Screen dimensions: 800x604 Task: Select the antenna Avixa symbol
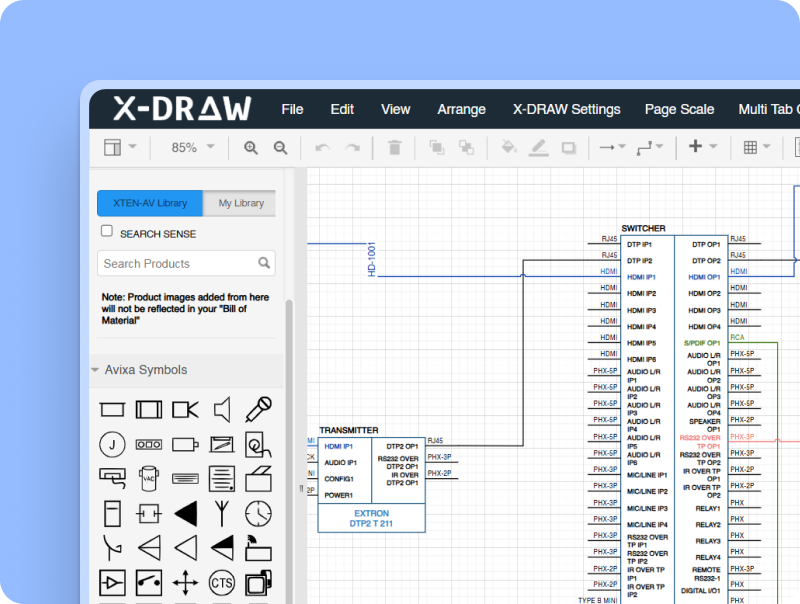[222, 513]
